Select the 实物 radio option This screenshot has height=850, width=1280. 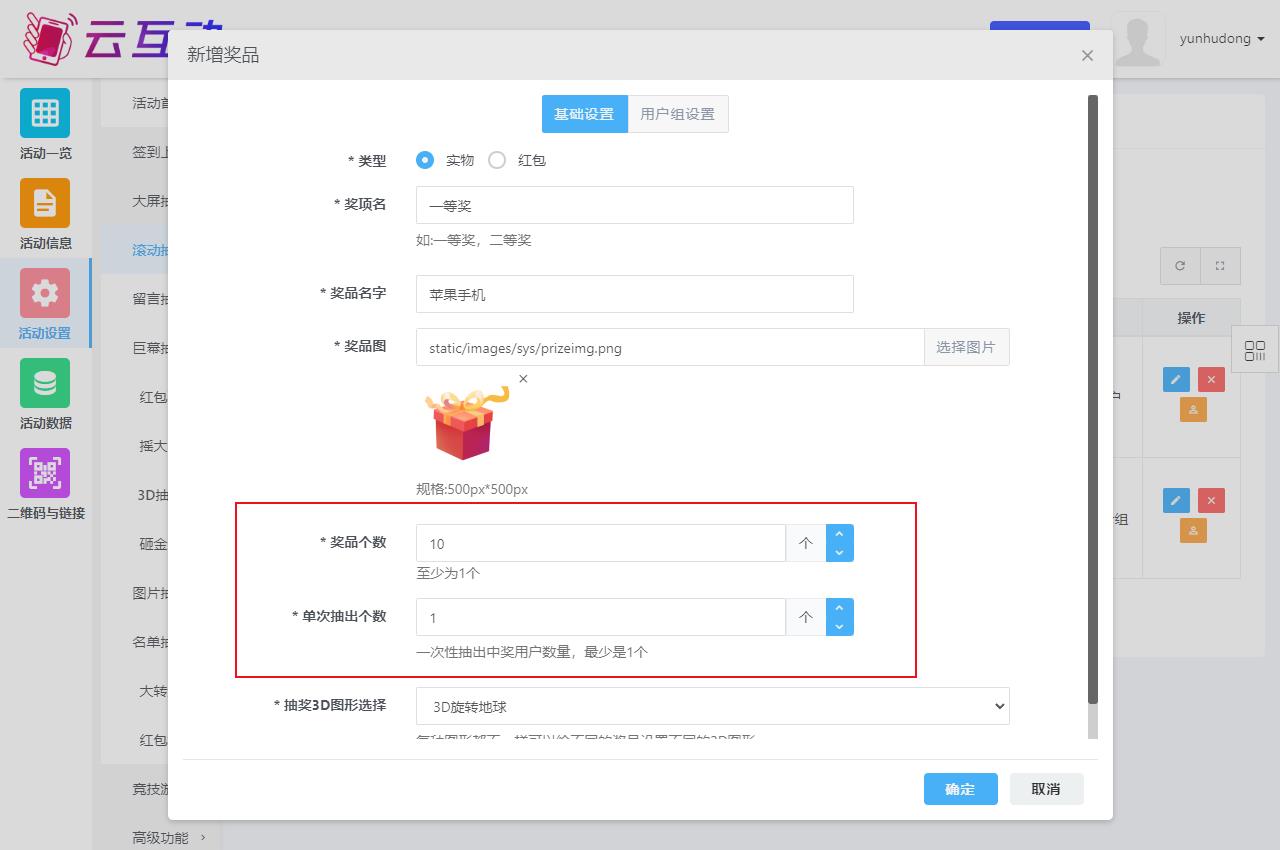tap(425, 160)
